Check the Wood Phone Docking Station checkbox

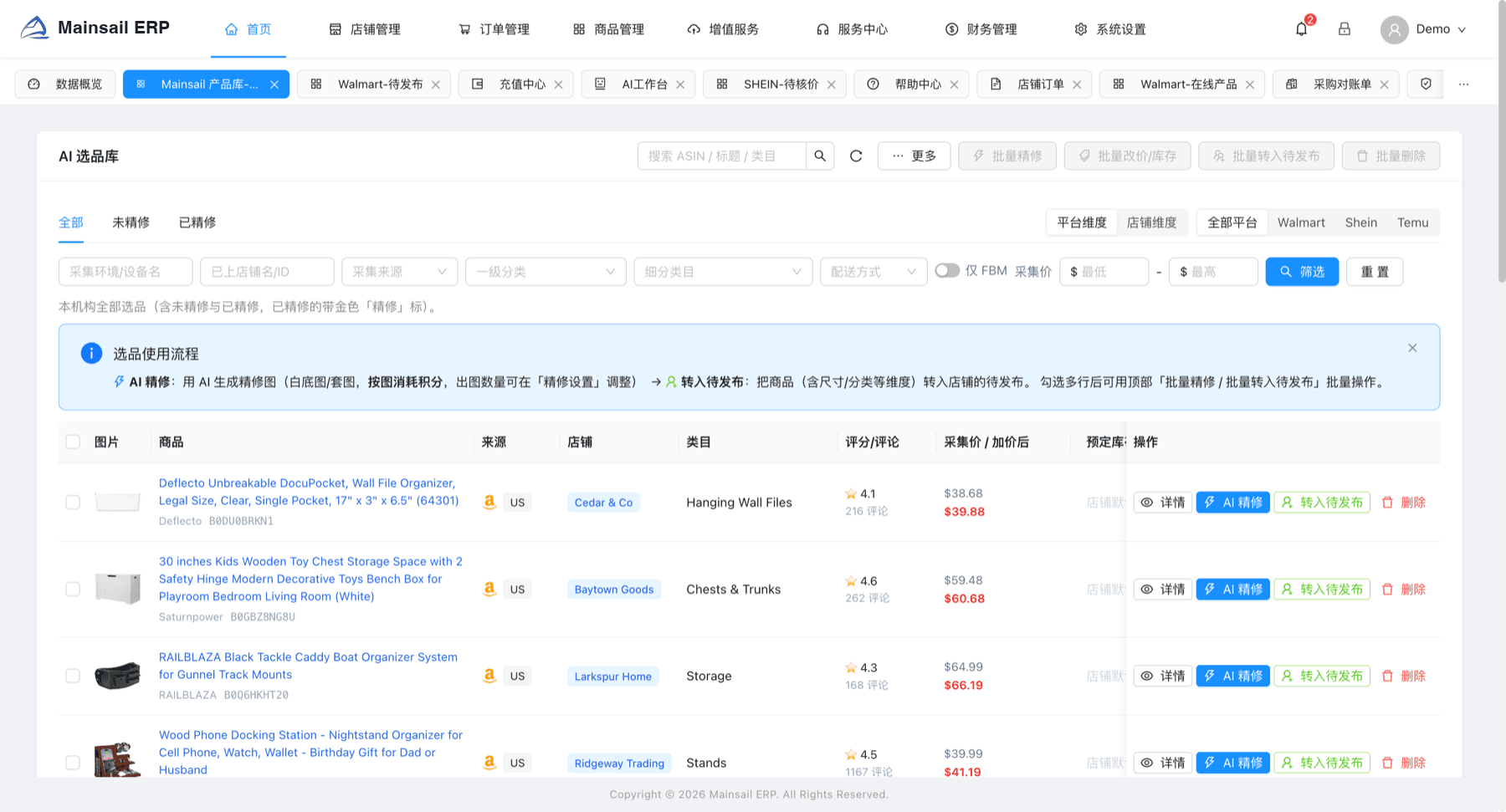tap(73, 763)
